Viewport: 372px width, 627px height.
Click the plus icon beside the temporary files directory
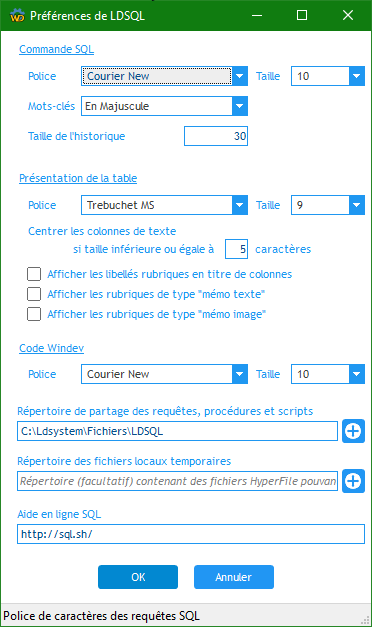[353, 481]
